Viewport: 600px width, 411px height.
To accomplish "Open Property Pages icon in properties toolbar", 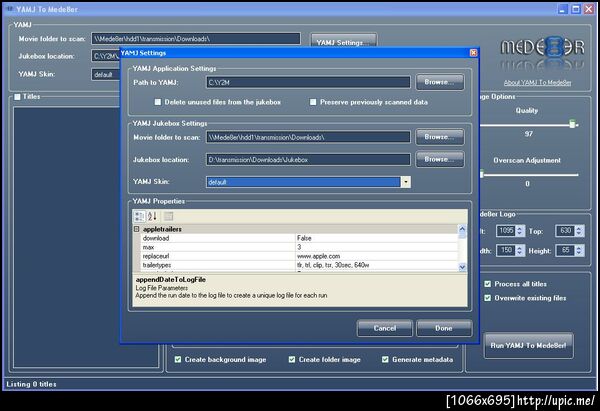I will (x=168, y=217).
